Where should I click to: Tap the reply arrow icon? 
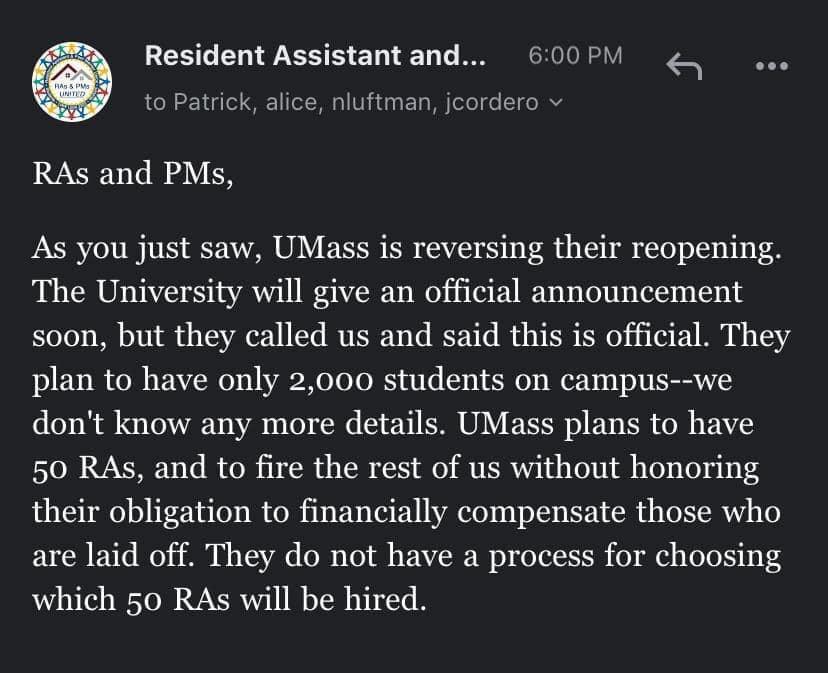click(684, 66)
